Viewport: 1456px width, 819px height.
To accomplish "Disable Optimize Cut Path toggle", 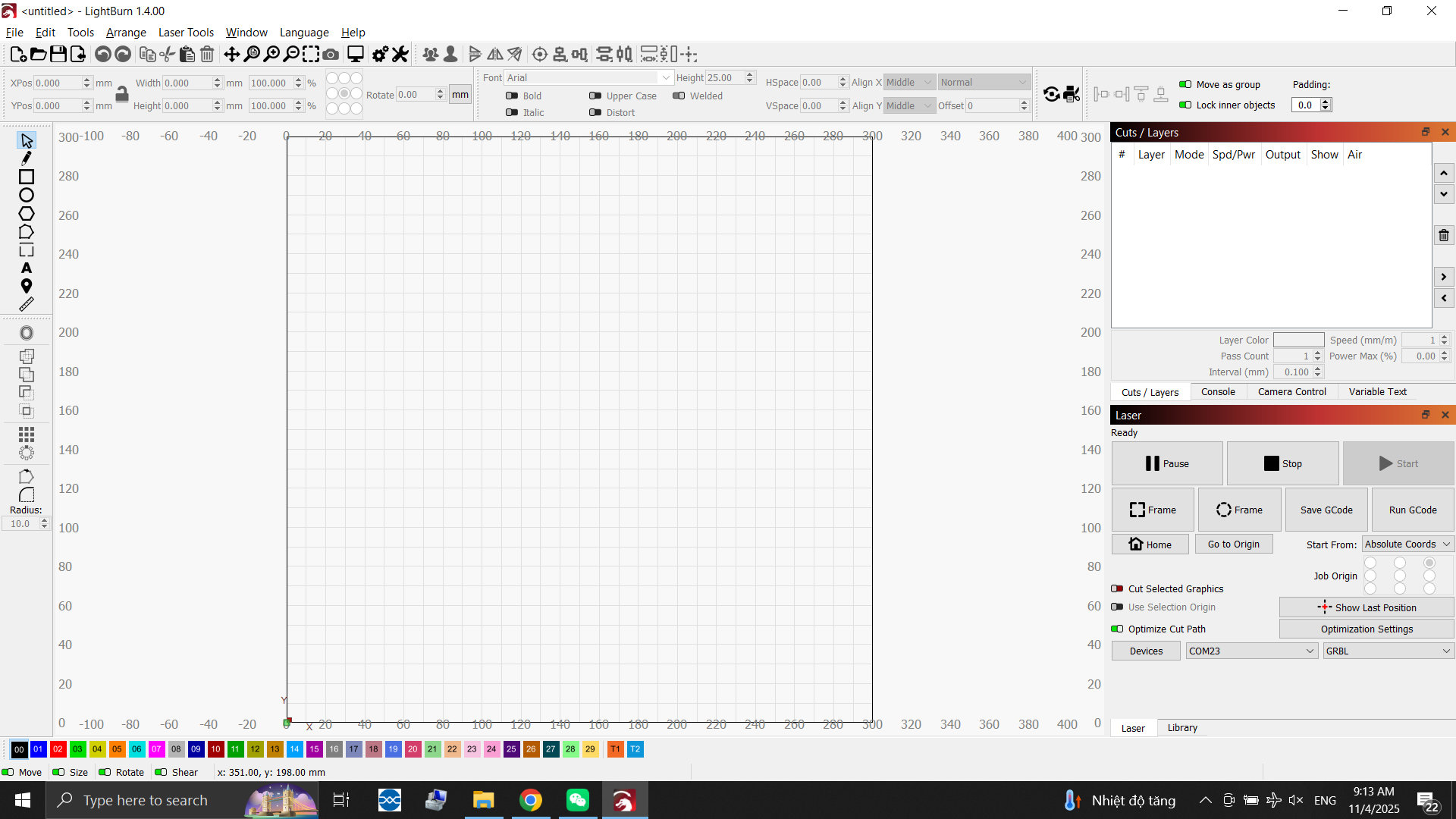I will (x=1117, y=629).
